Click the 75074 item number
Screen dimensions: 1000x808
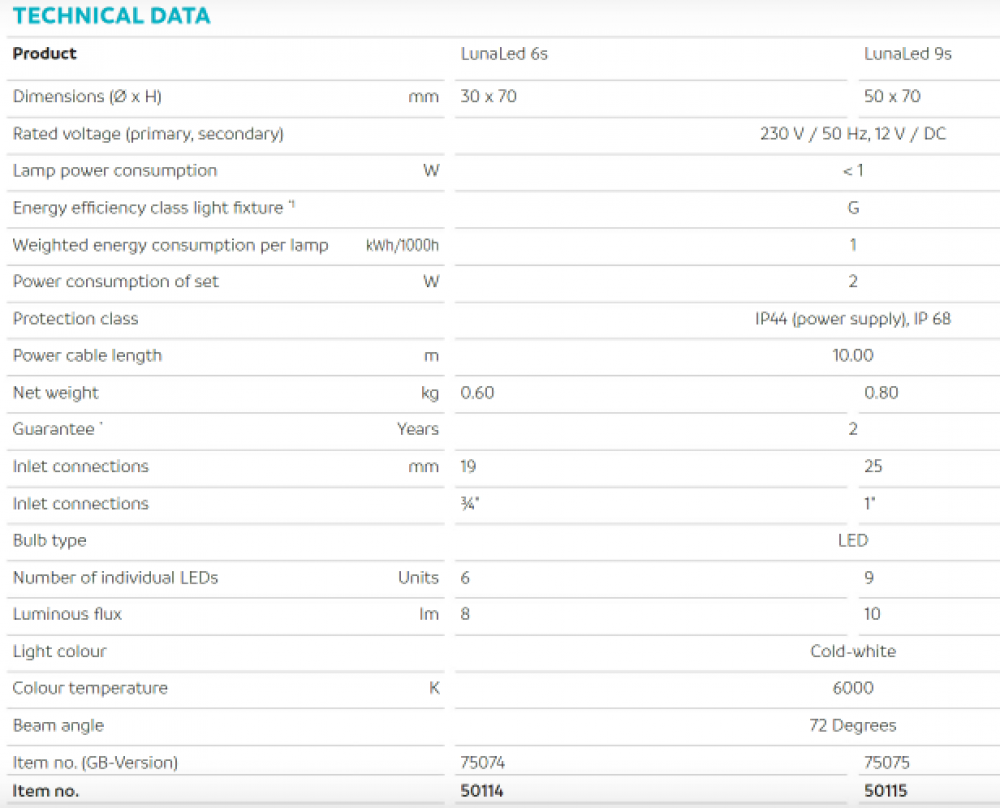(x=482, y=762)
